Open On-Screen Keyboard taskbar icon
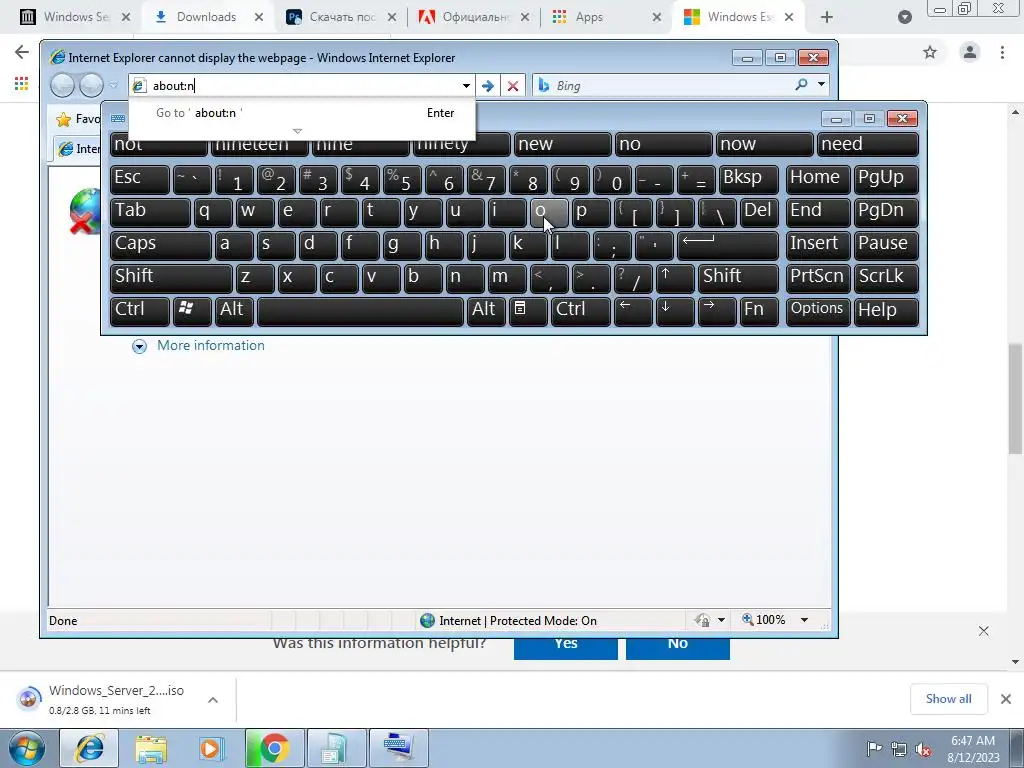This screenshot has width=1024, height=768. 398,748
